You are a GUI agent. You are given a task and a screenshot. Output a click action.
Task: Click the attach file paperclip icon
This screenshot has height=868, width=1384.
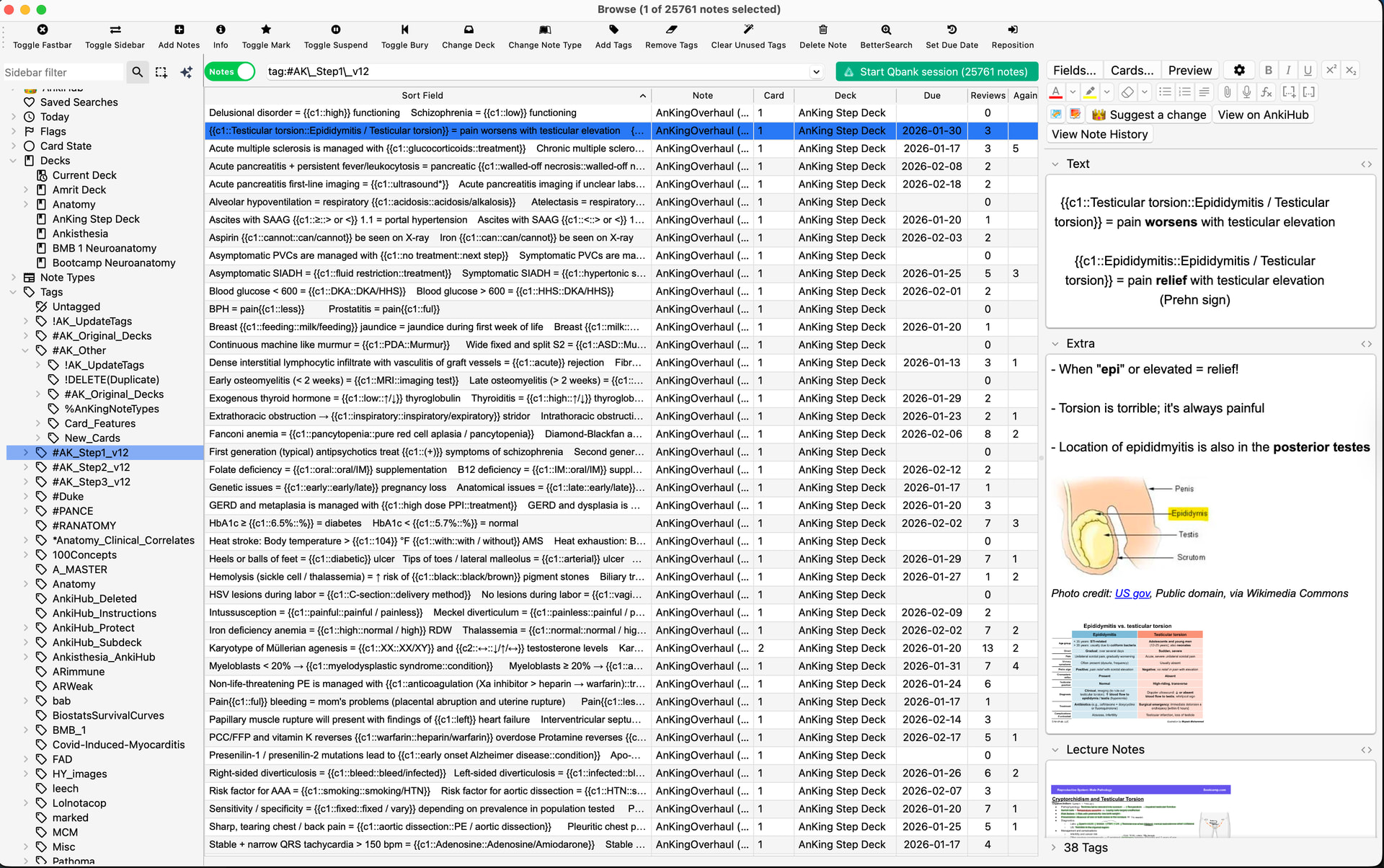point(1227,92)
